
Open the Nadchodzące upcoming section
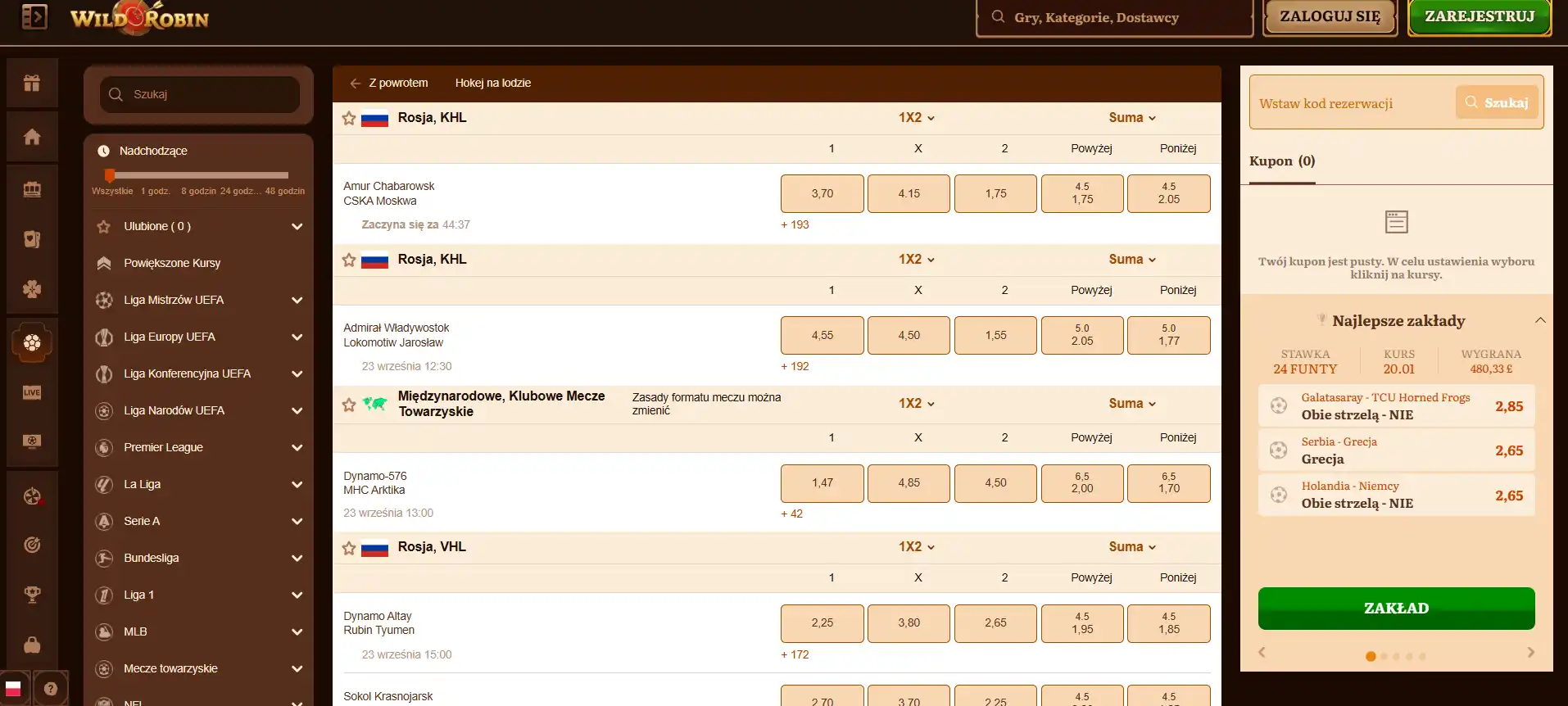click(153, 151)
